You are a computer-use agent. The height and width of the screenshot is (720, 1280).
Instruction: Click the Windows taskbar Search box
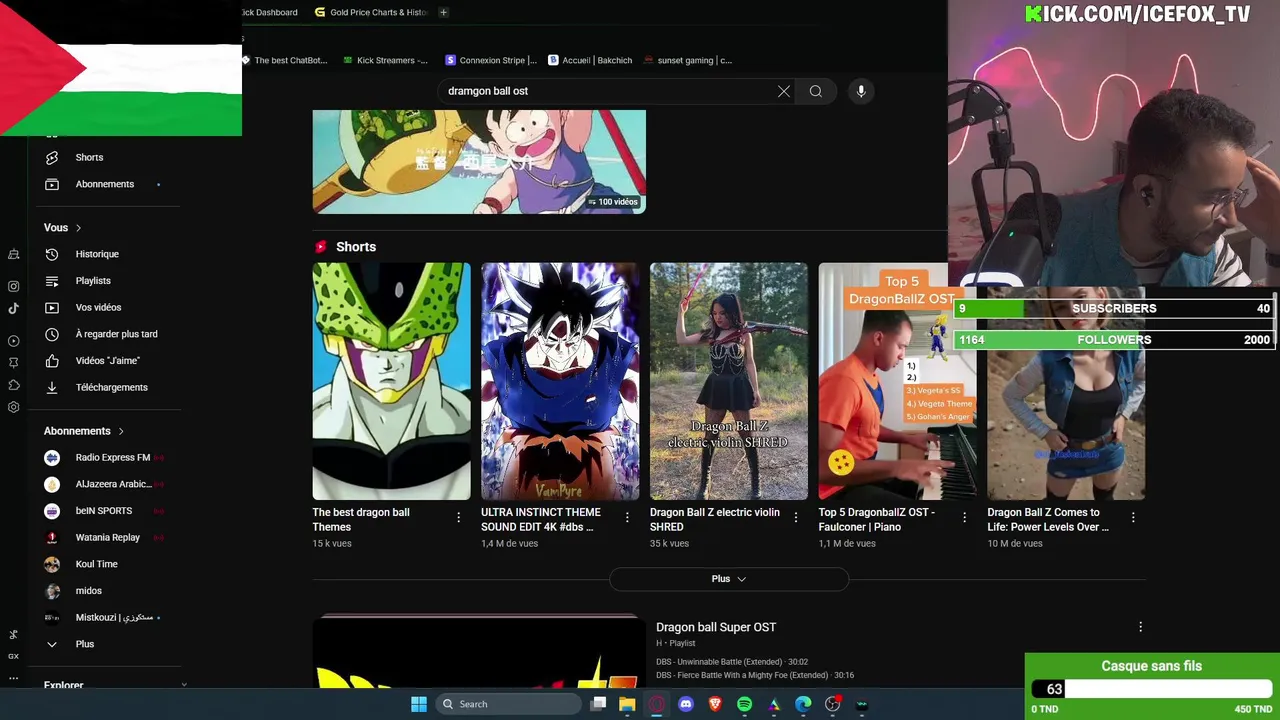[x=510, y=704]
